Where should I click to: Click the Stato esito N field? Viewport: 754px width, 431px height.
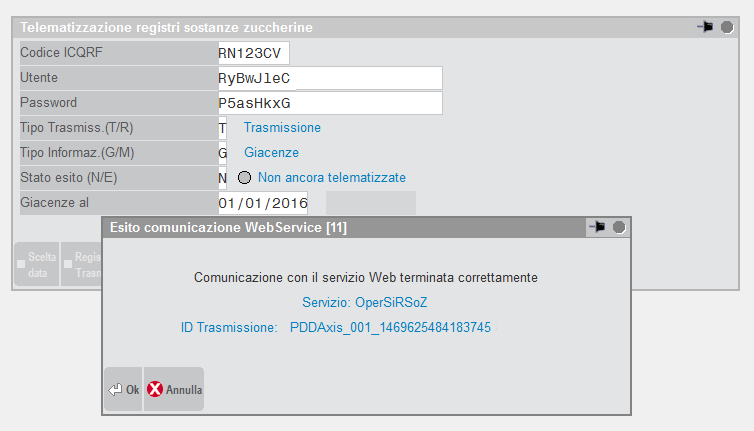click(x=223, y=178)
